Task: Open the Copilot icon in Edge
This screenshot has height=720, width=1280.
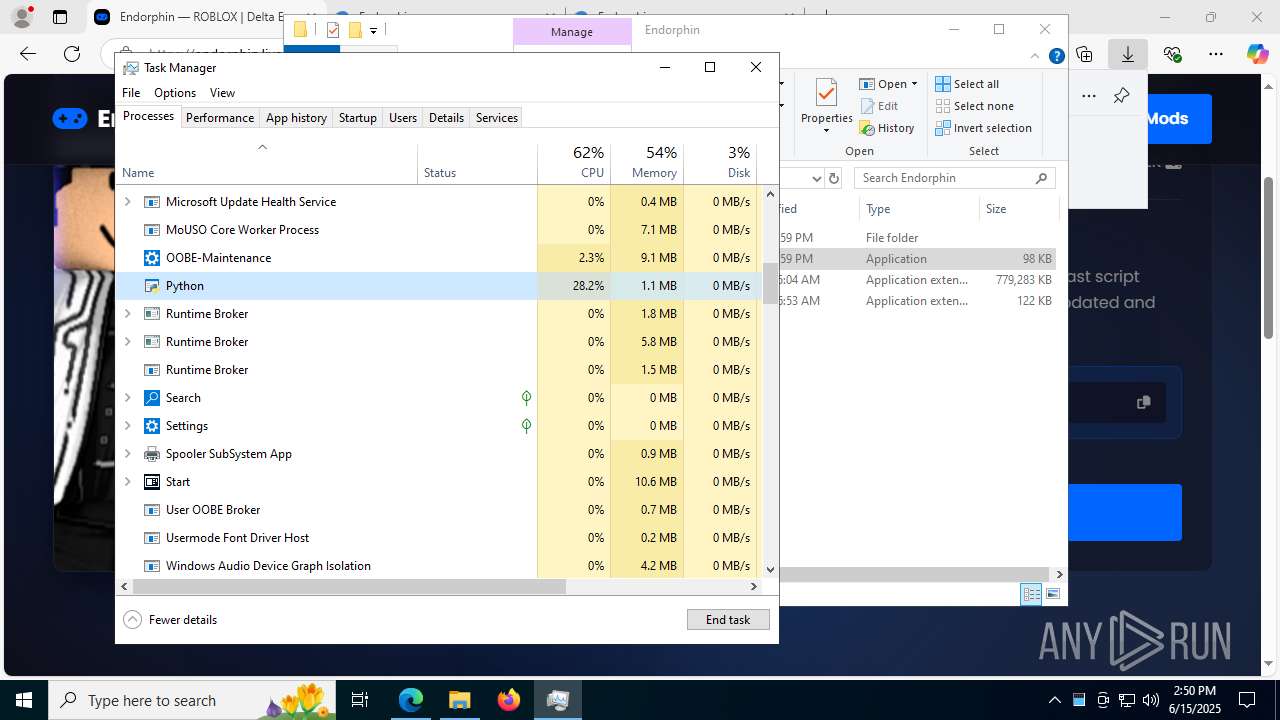Action: [1258, 54]
